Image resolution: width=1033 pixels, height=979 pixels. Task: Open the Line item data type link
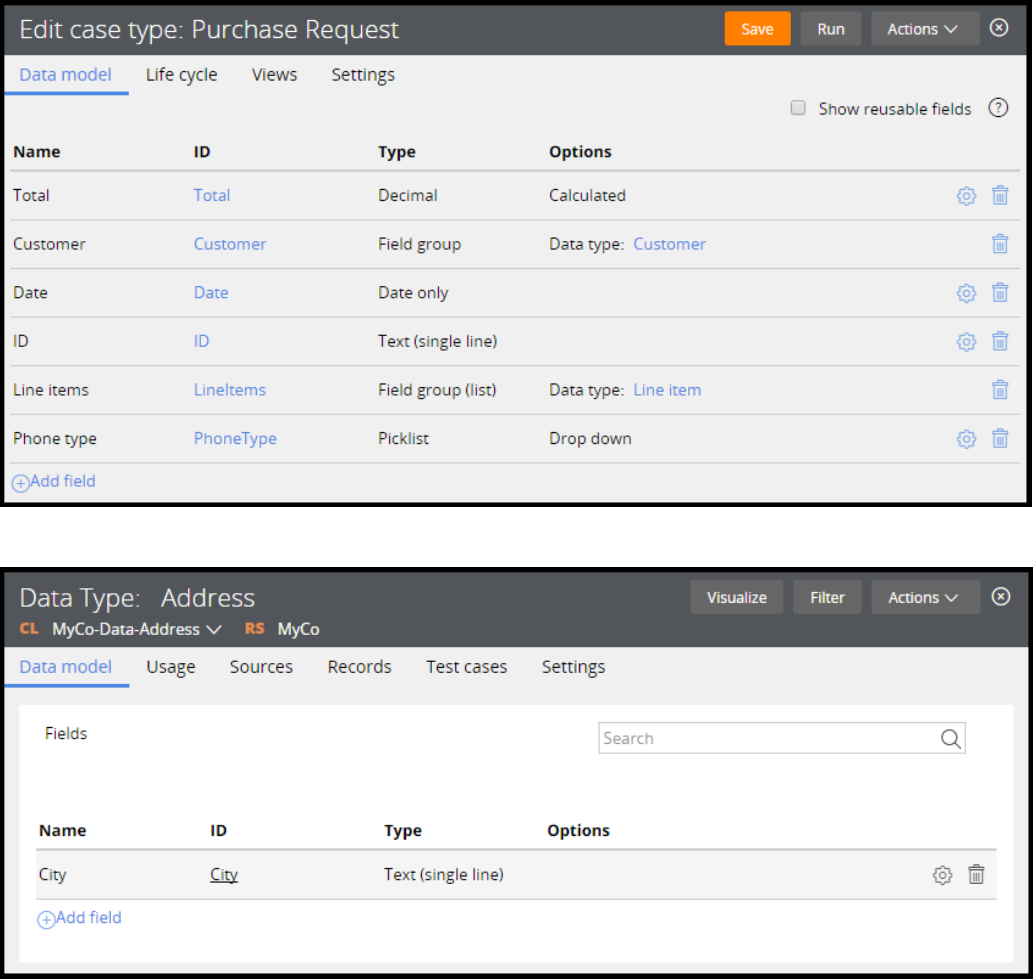(x=667, y=390)
